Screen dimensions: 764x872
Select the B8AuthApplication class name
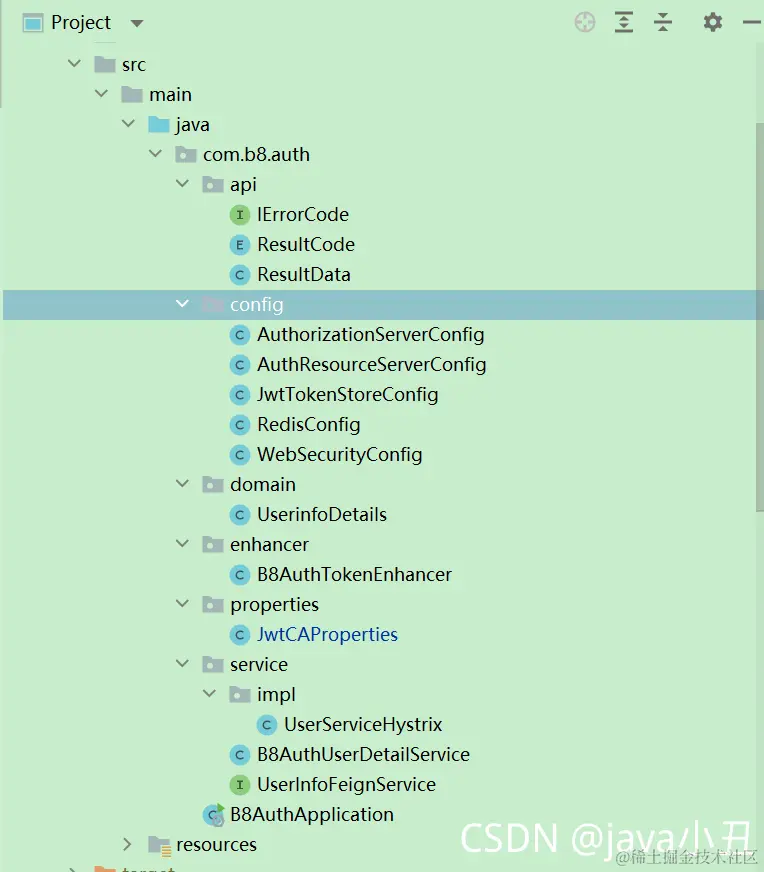tap(312, 815)
